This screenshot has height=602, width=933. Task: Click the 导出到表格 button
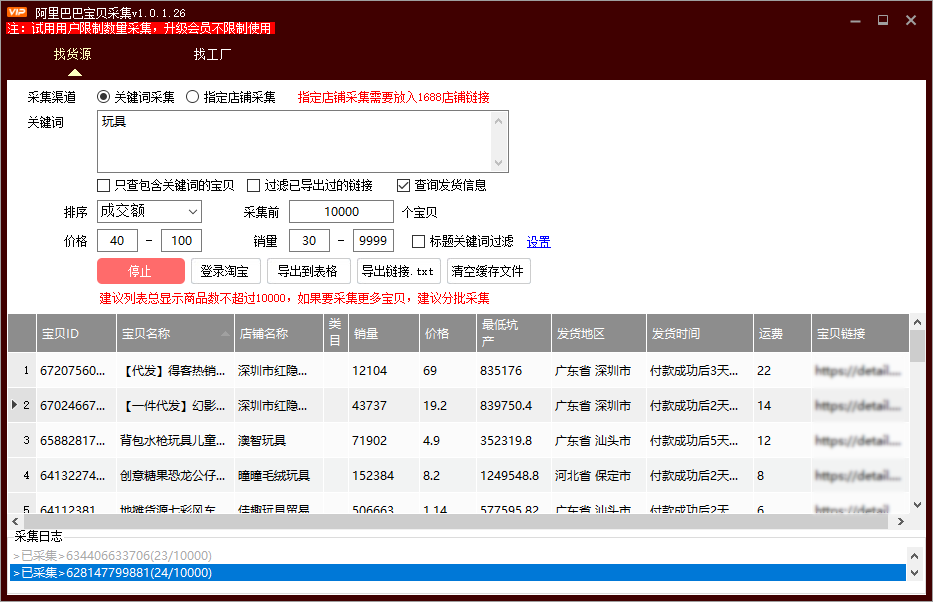point(309,271)
